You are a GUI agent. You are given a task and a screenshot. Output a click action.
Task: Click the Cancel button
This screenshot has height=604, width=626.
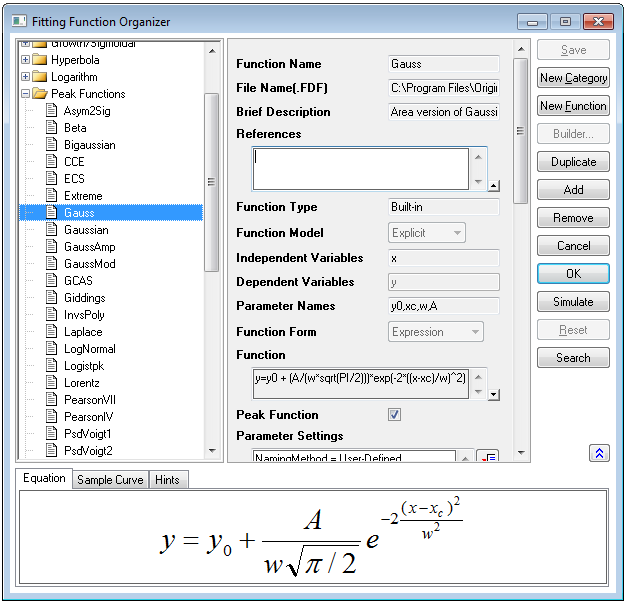point(573,246)
